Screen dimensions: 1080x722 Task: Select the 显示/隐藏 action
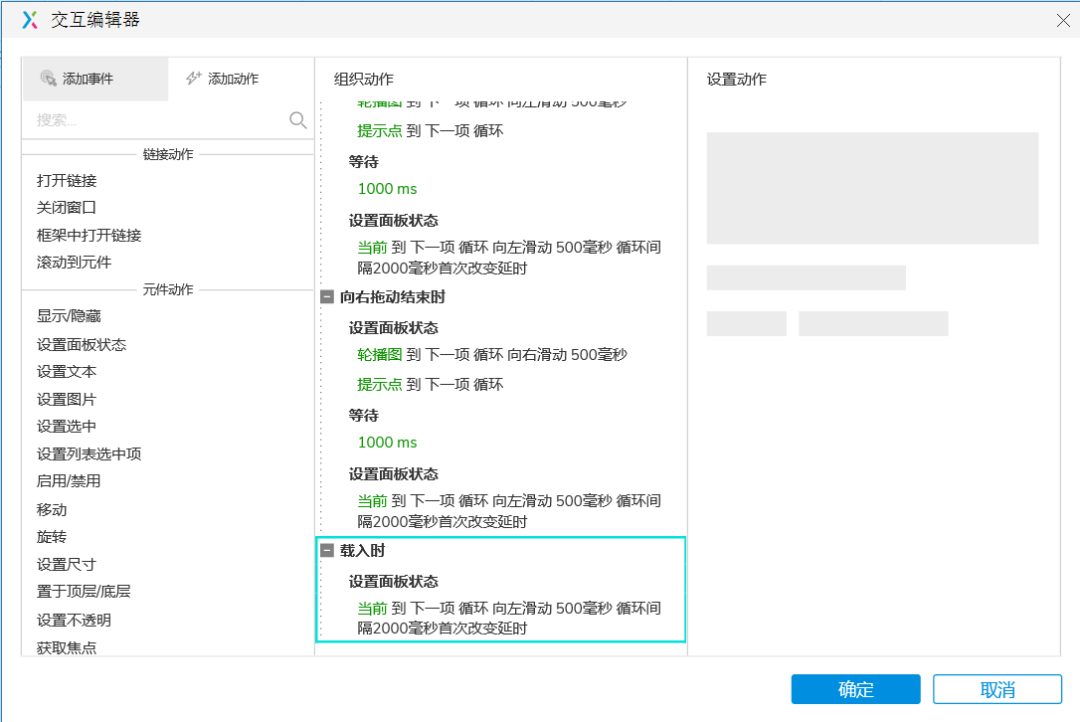click(69, 316)
